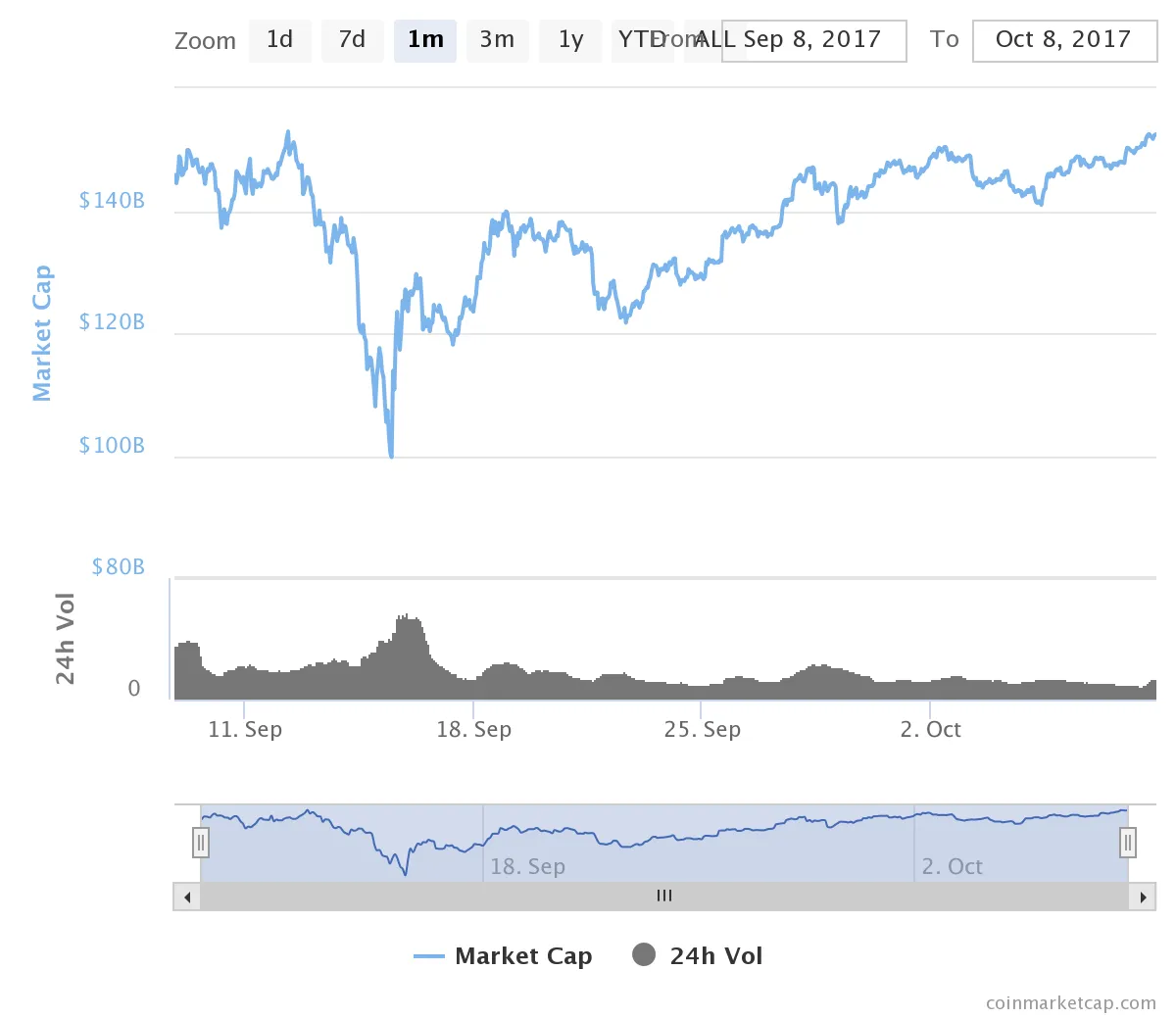The width and height of the screenshot is (1176, 1019).
Task: Click the scrollbar left arrow
Action: coord(186,897)
